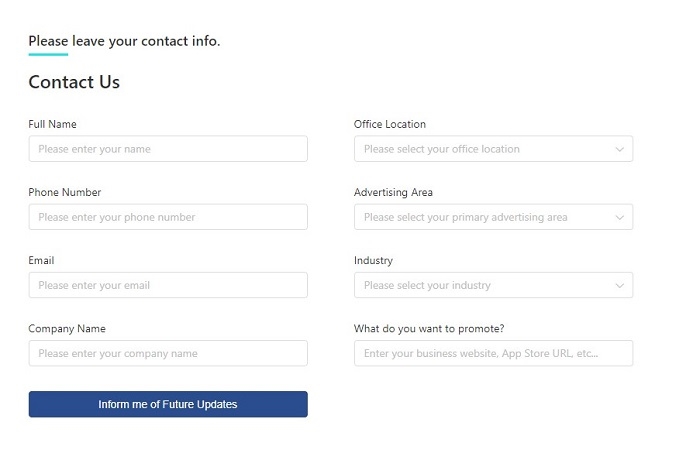Click the Office Location chevron arrow
The width and height of the screenshot is (700, 467).
pos(619,149)
